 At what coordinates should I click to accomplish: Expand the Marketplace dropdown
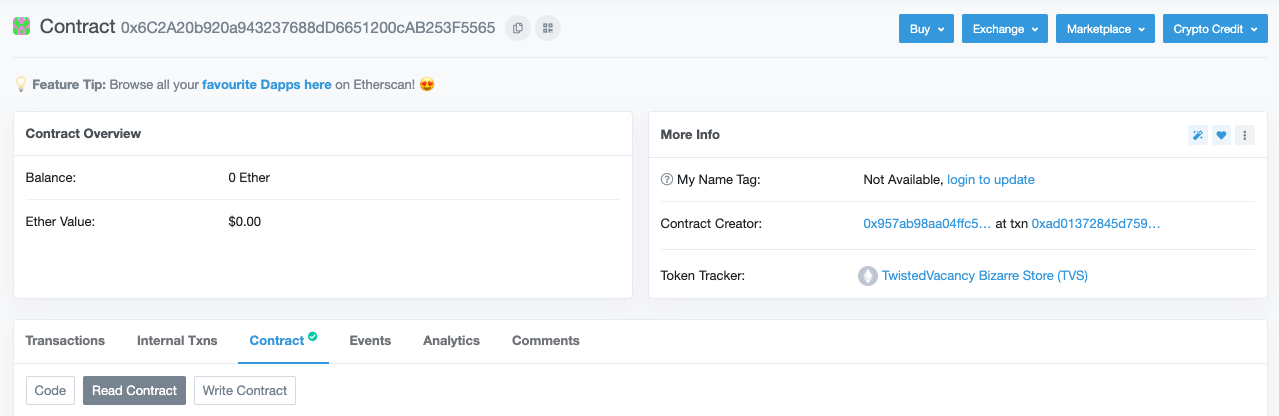click(x=1105, y=29)
